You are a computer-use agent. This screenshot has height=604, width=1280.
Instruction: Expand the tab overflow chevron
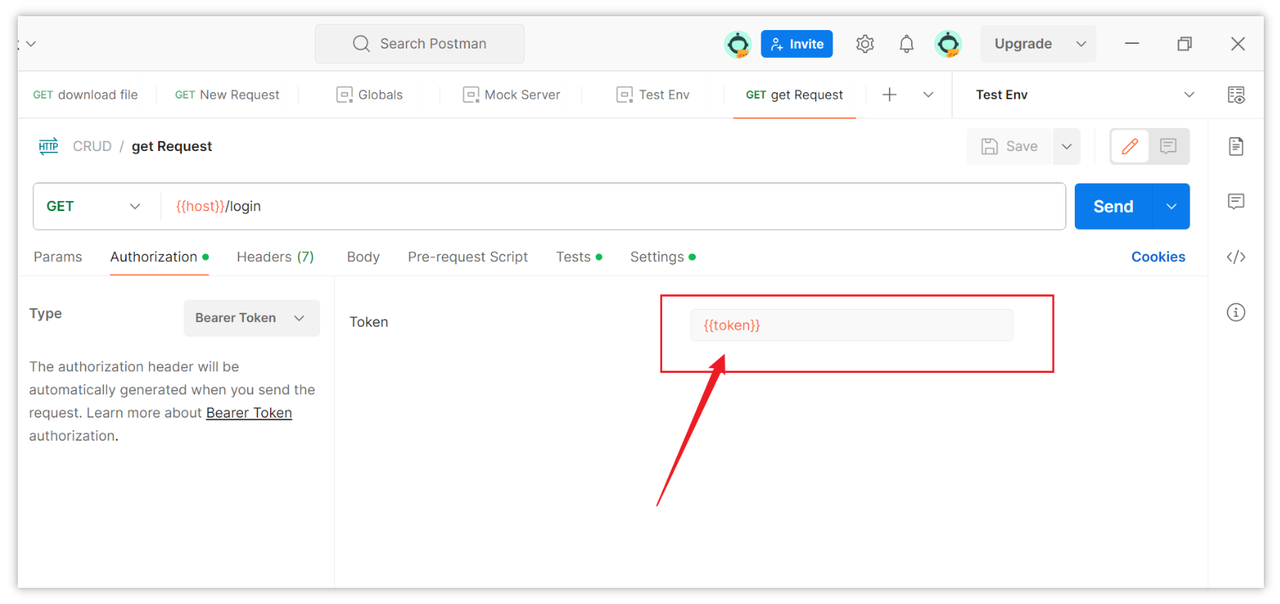tap(928, 95)
